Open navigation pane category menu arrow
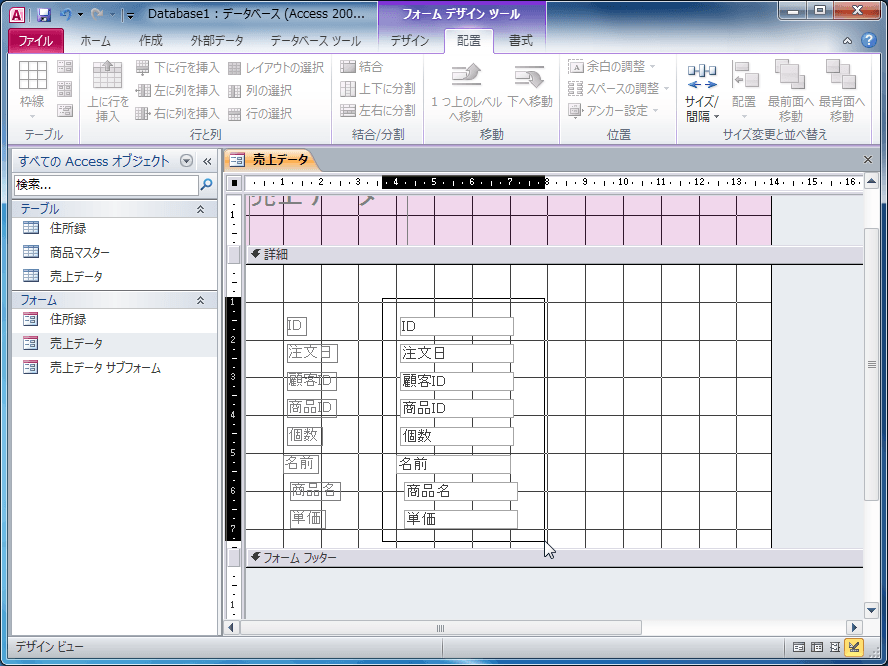 186,161
